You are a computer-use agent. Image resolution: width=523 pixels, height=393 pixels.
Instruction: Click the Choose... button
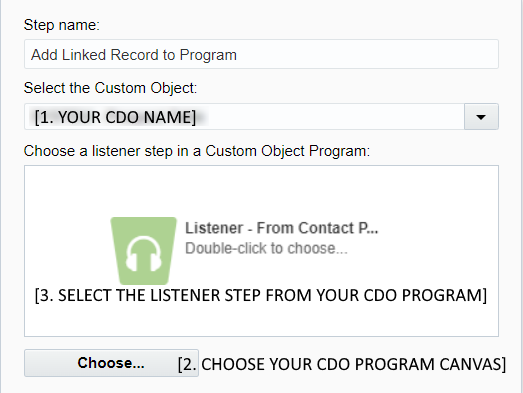[111, 363]
